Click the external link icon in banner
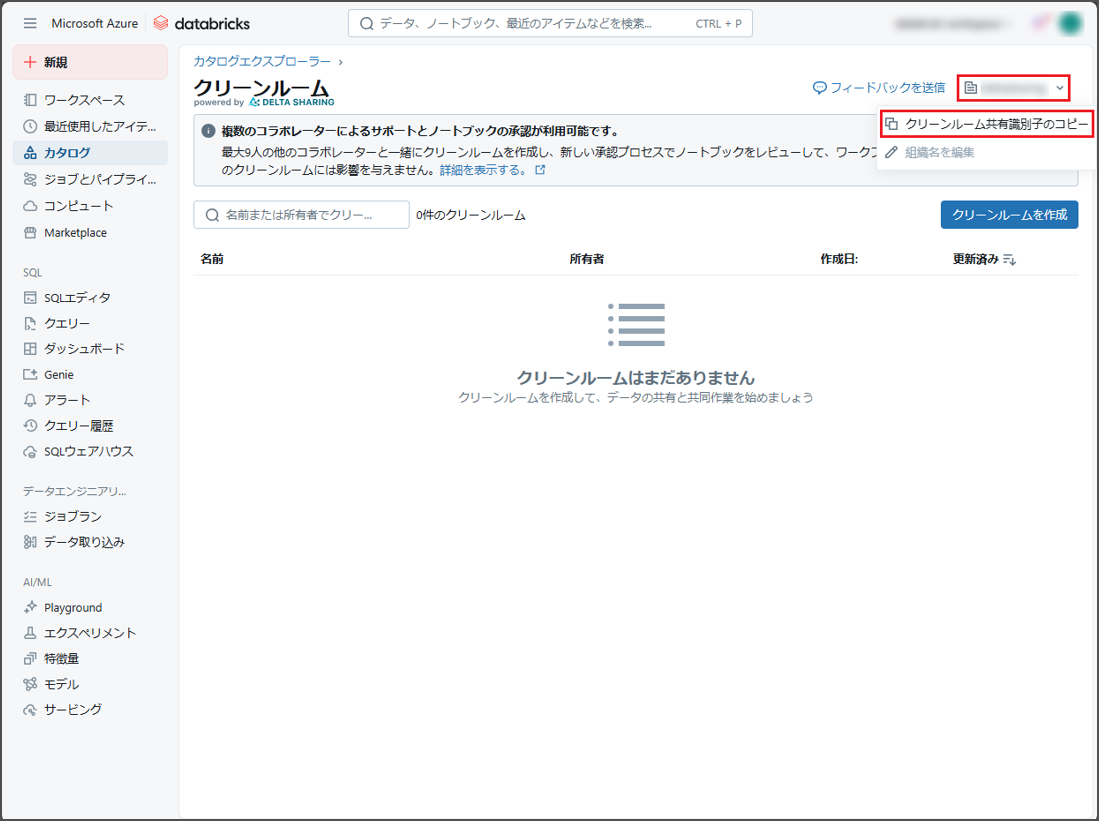Viewport: 1099px width, 821px height. coord(540,170)
